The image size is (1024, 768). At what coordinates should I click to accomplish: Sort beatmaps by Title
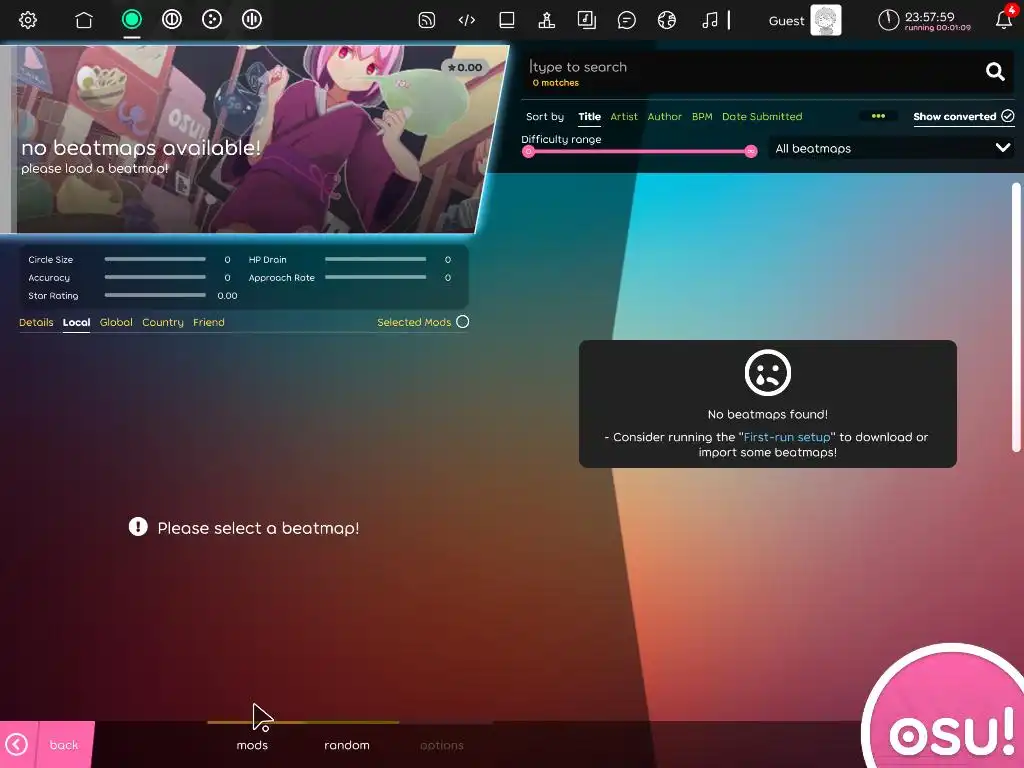click(x=589, y=116)
